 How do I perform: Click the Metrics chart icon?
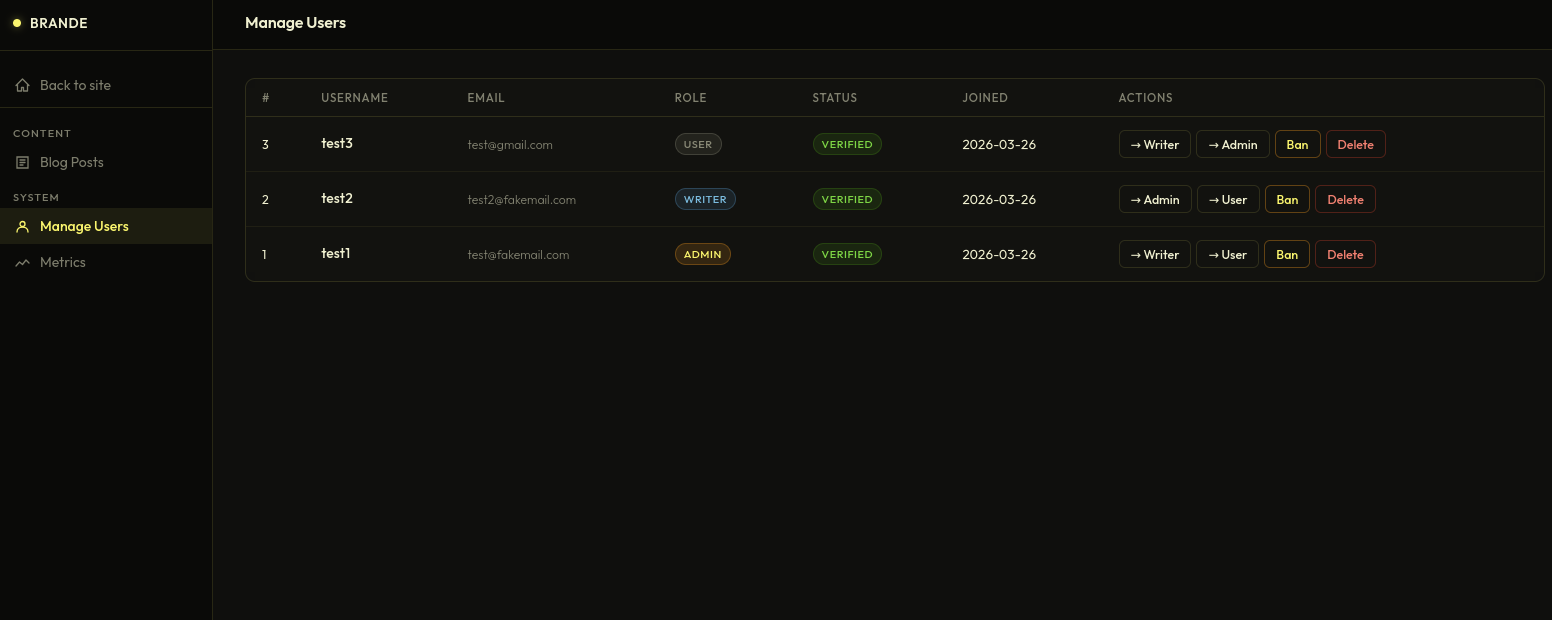pyautogui.click(x=22, y=263)
